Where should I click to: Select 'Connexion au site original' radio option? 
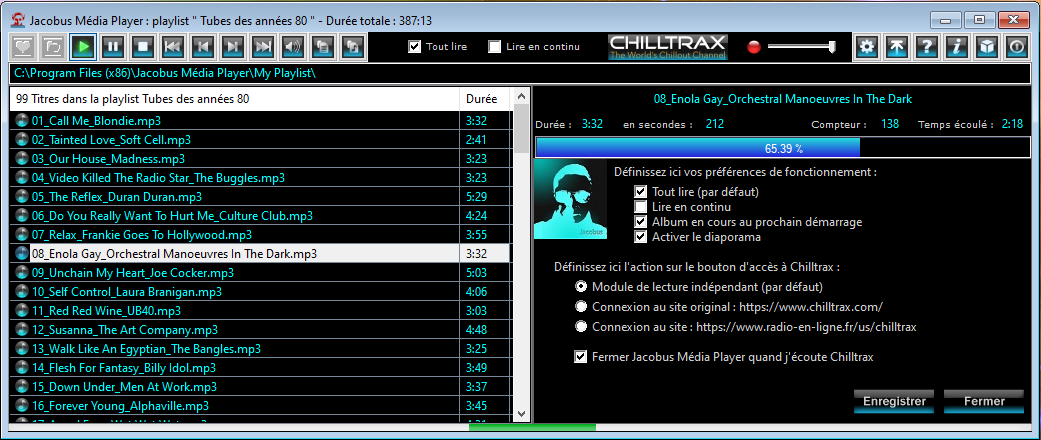581,307
